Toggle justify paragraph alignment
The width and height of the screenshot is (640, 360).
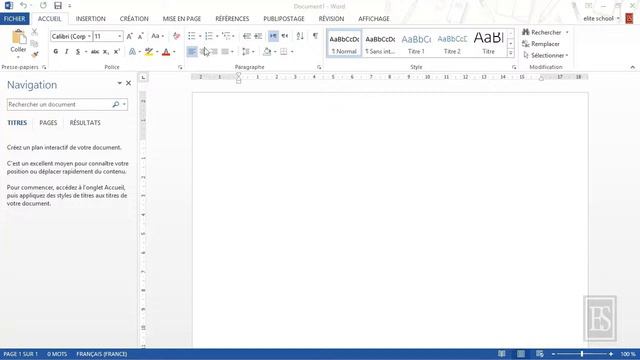(x=224, y=52)
